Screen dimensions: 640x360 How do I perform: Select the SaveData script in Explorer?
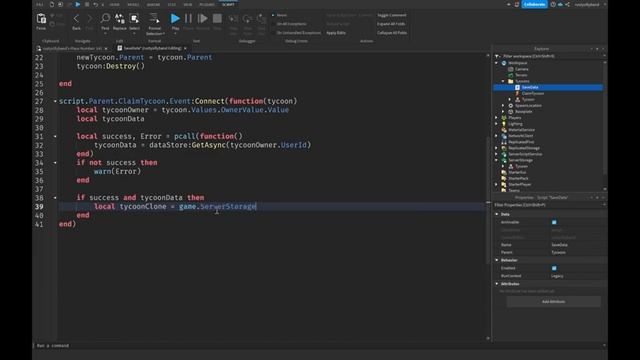(530, 87)
